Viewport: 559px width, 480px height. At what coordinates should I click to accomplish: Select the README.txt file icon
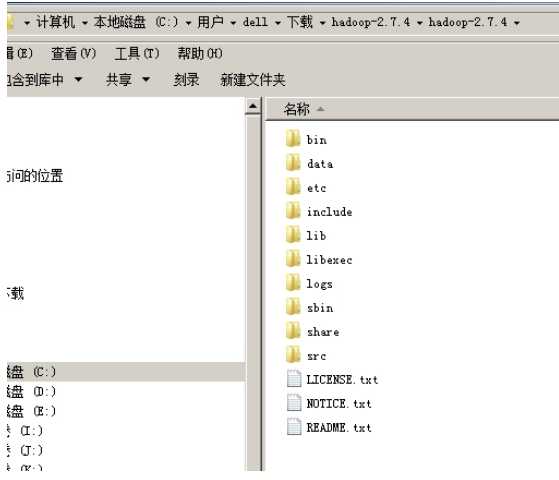coord(294,427)
